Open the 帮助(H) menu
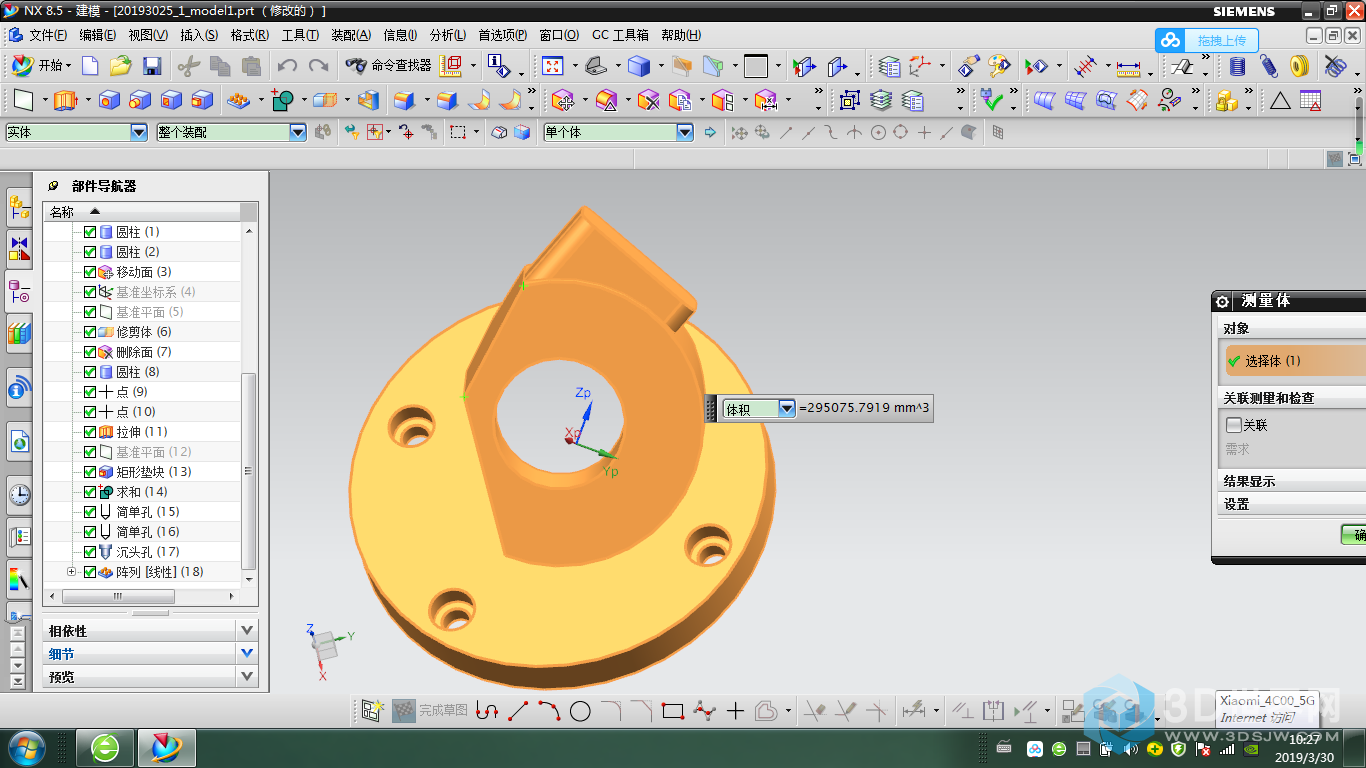 pyautogui.click(x=681, y=35)
